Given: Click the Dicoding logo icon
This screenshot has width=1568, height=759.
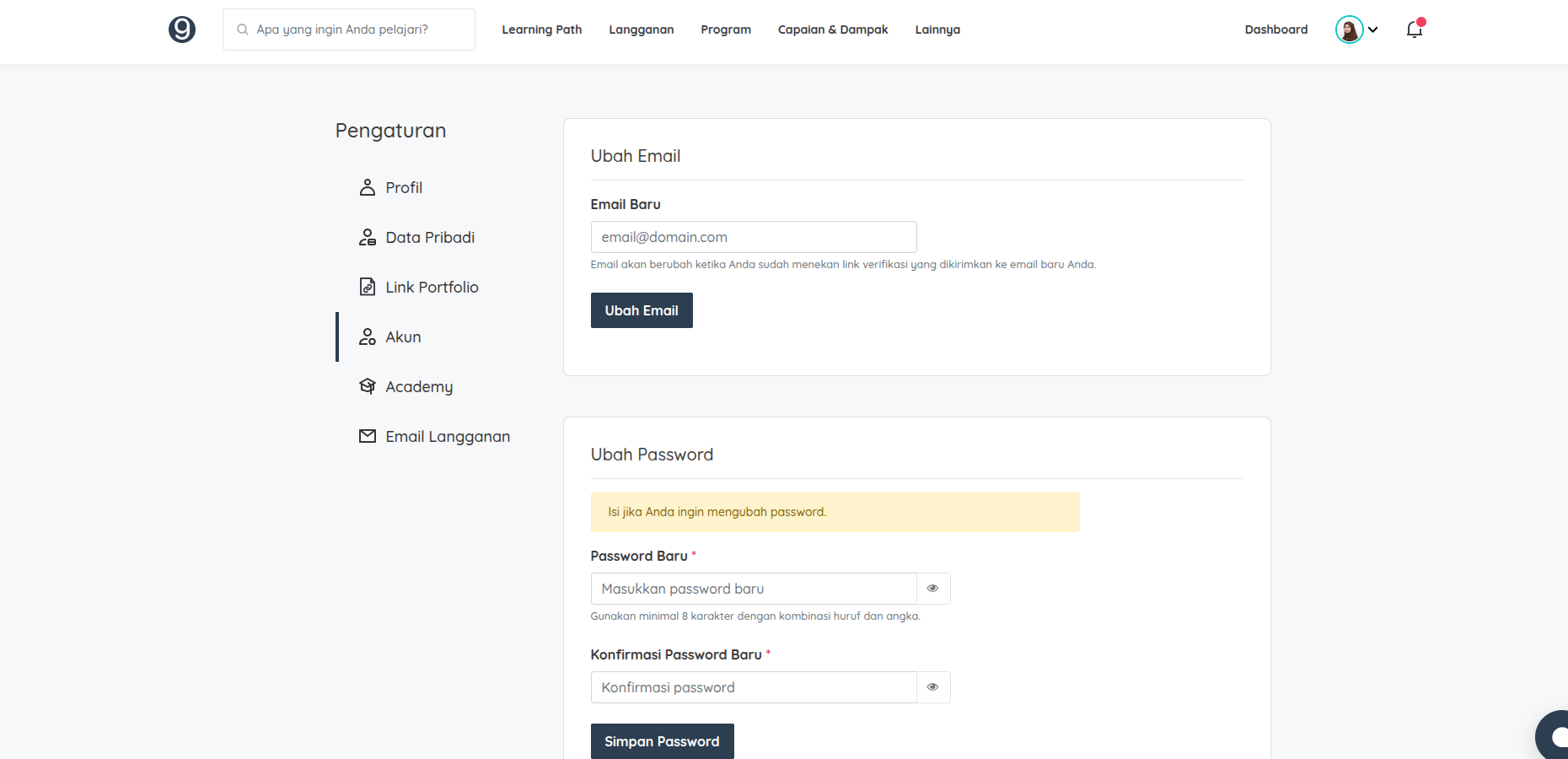Looking at the screenshot, I should pyautogui.click(x=182, y=30).
